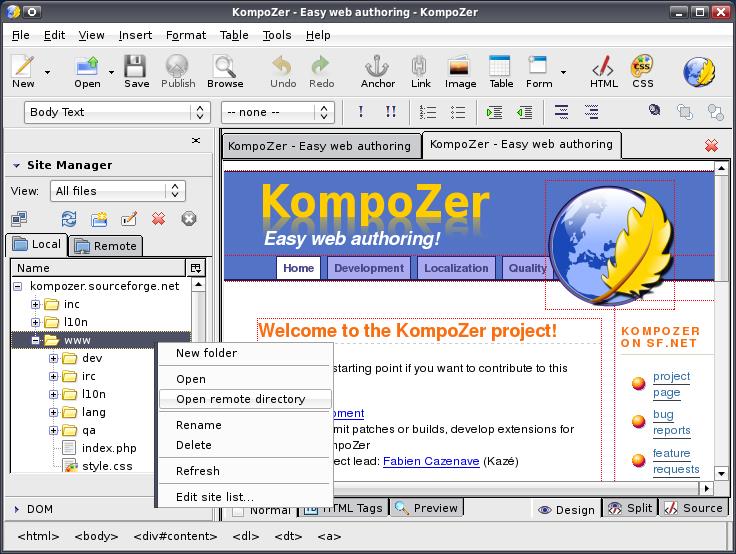Switch to Preview mode tab
Image resolution: width=736 pixels, height=554 pixels.
point(427,508)
